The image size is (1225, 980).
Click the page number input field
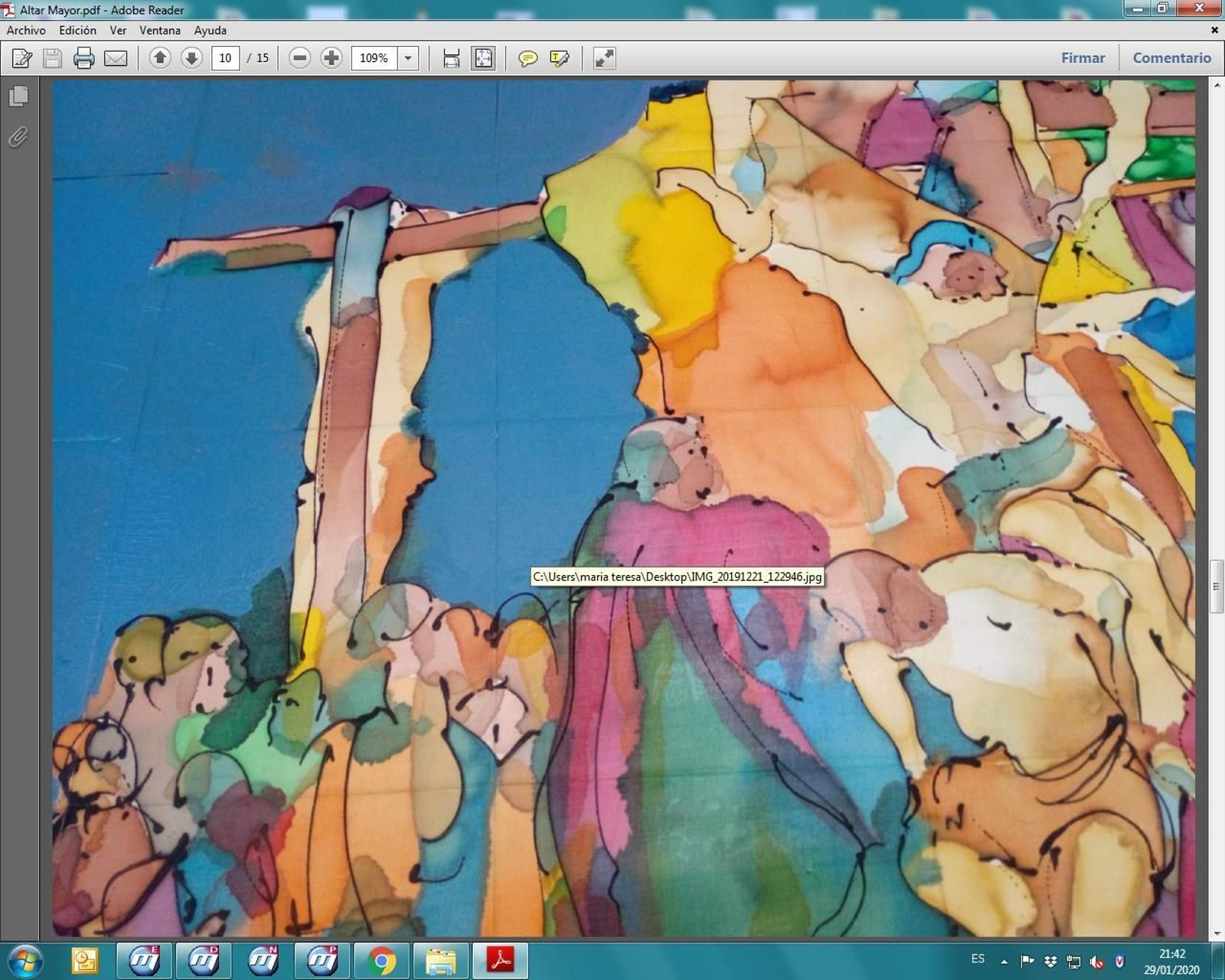[225, 58]
